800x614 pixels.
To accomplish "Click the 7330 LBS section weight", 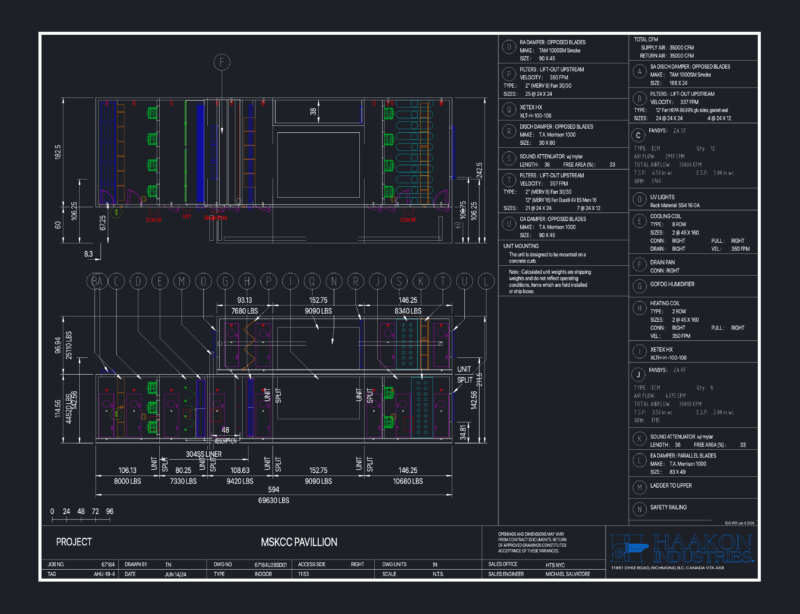I will [x=183, y=481].
